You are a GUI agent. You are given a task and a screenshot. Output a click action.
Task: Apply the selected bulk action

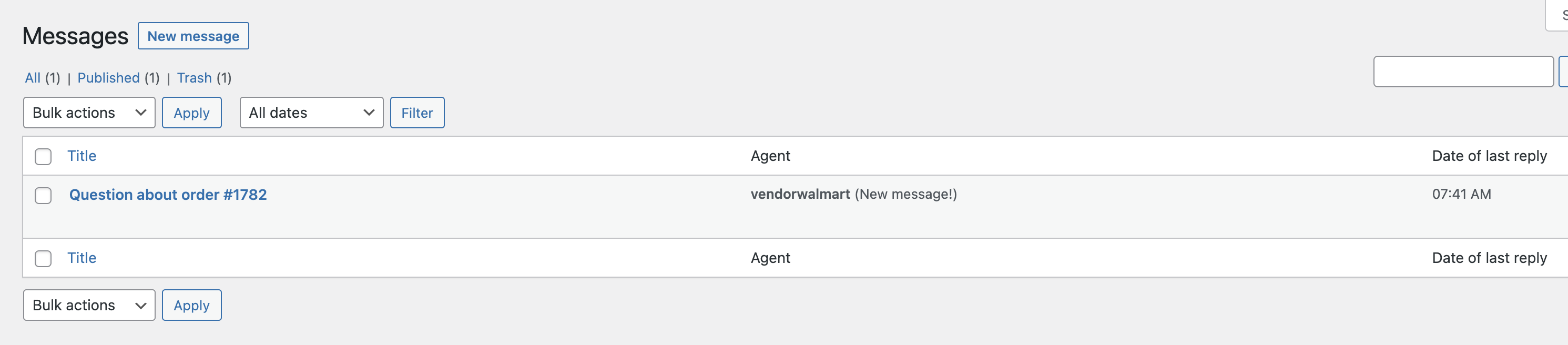point(192,113)
